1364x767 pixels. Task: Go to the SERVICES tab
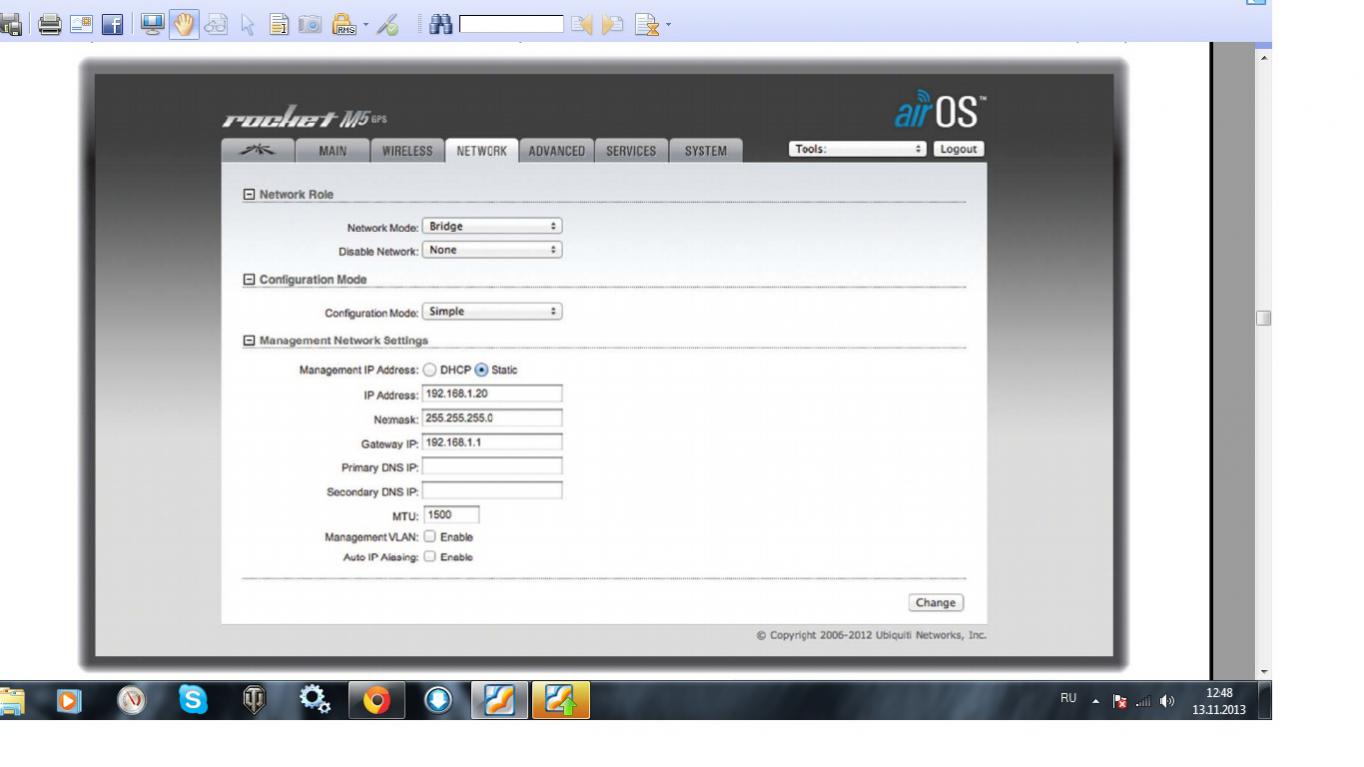pyautogui.click(x=631, y=151)
